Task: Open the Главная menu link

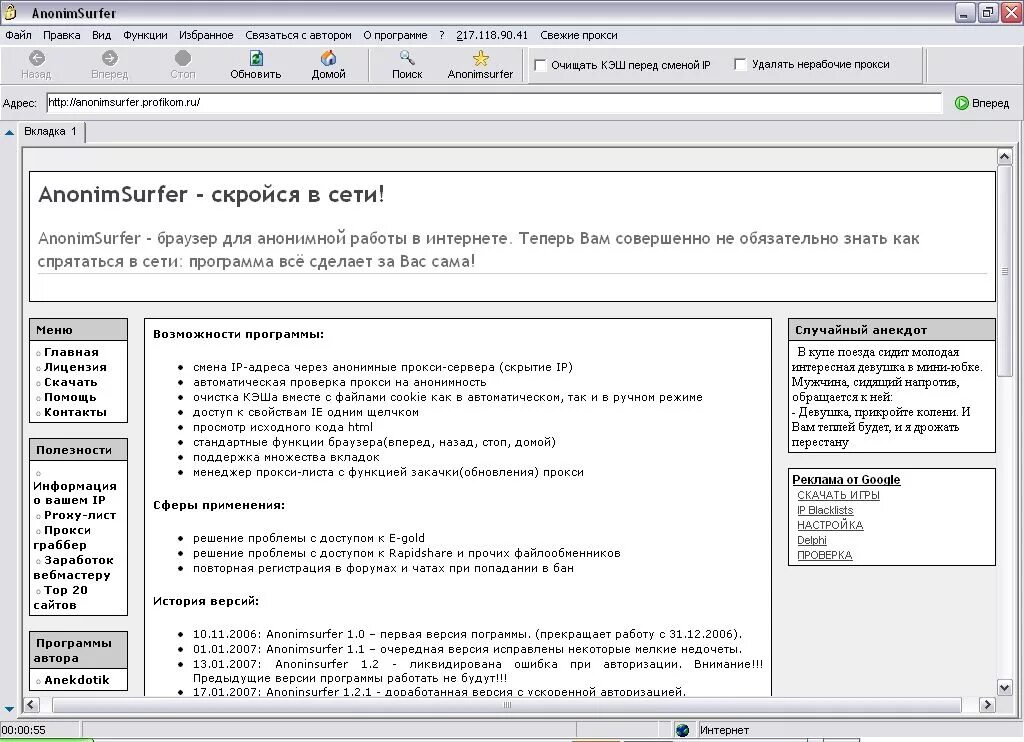Action: 71,352
